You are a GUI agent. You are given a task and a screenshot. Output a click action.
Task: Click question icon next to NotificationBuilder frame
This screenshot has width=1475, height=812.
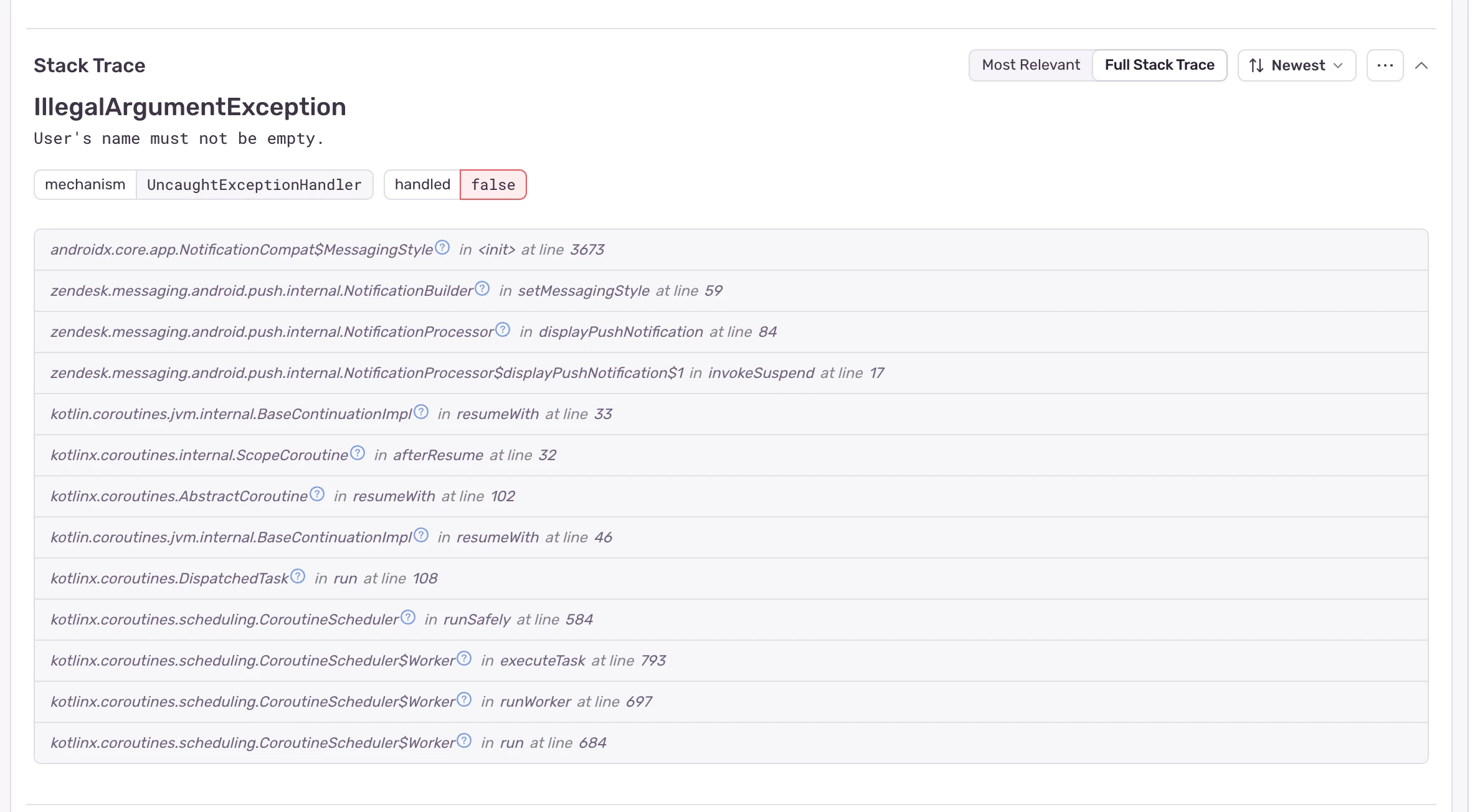tap(482, 289)
